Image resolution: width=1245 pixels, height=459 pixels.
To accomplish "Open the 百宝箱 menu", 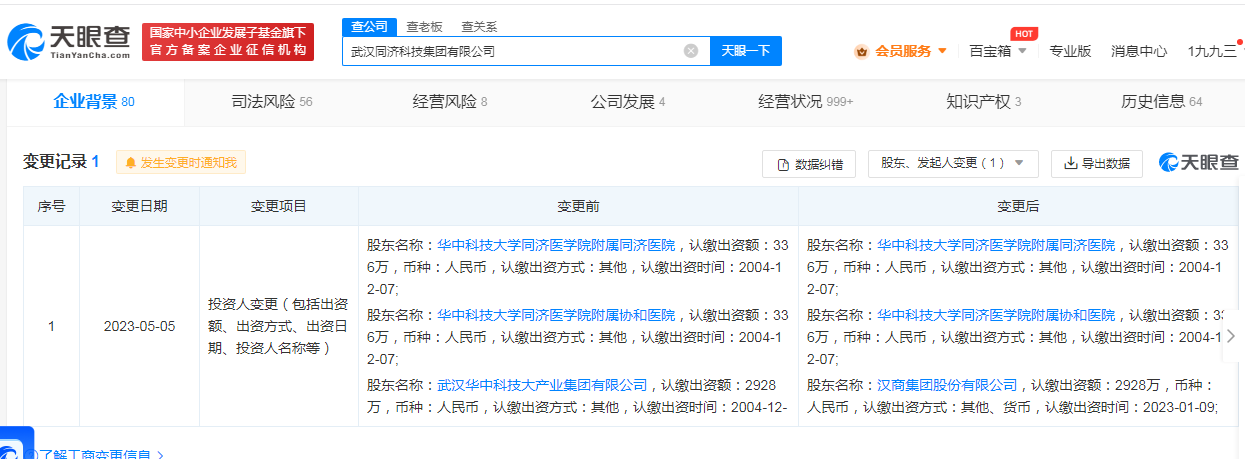I will coord(998,51).
